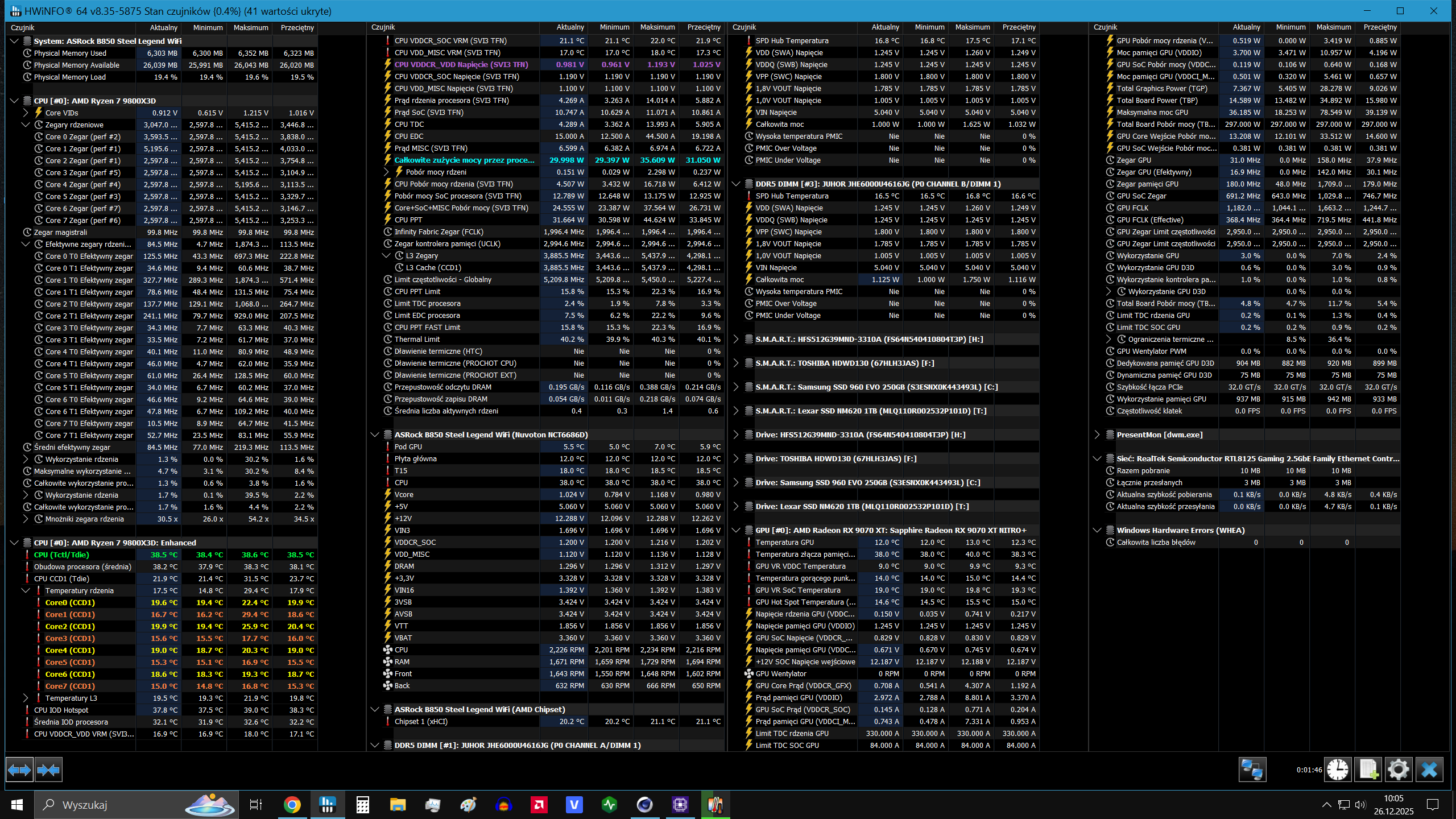This screenshot has width=1456, height=819.
Task: Open remote network monitoring icon
Action: 1252,770
